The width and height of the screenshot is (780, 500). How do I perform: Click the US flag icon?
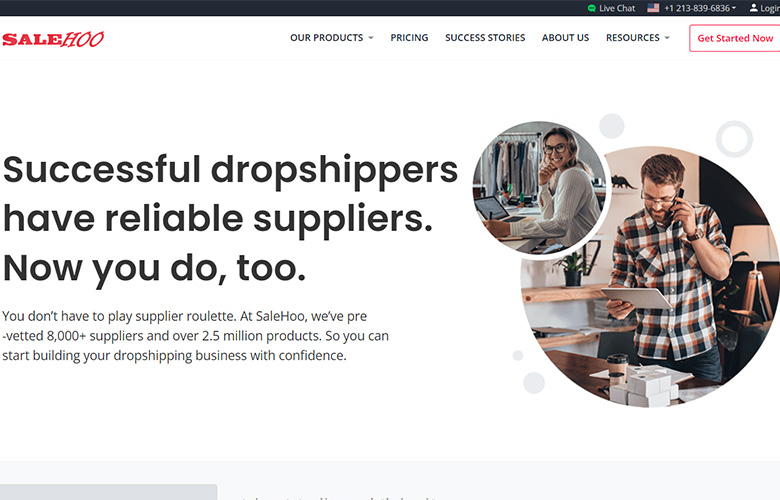tap(653, 8)
